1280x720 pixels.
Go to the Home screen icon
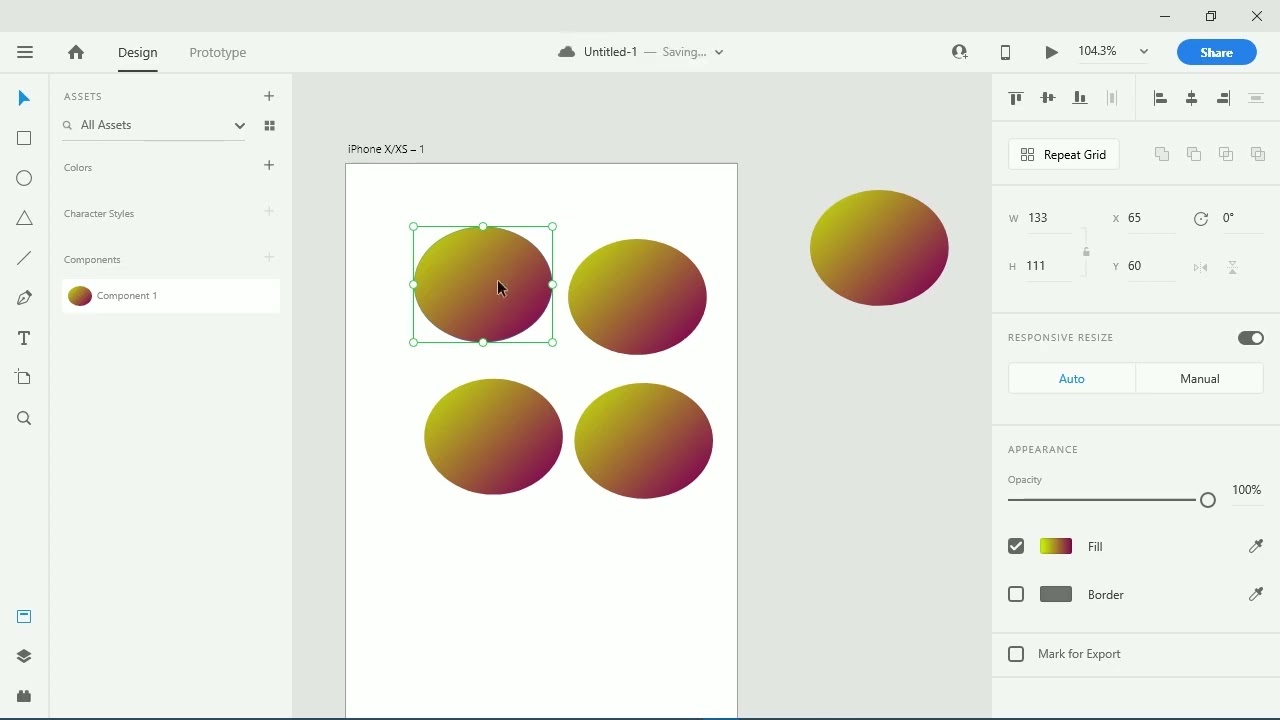(x=76, y=52)
